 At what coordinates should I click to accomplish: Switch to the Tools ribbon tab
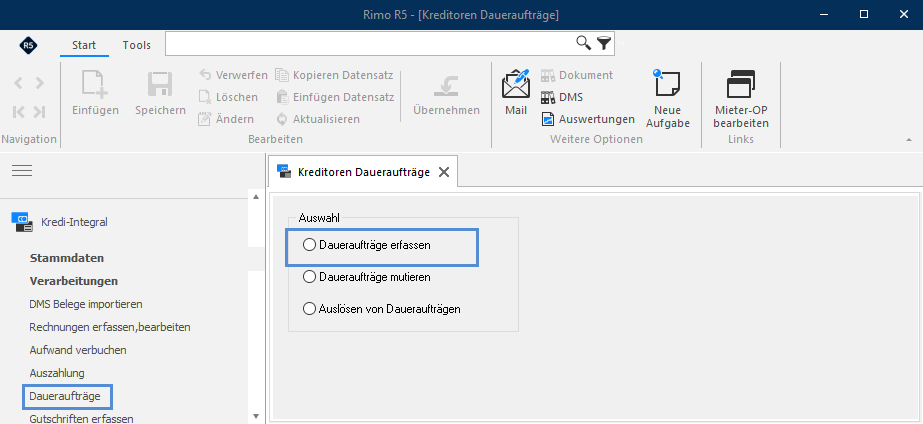[137, 45]
